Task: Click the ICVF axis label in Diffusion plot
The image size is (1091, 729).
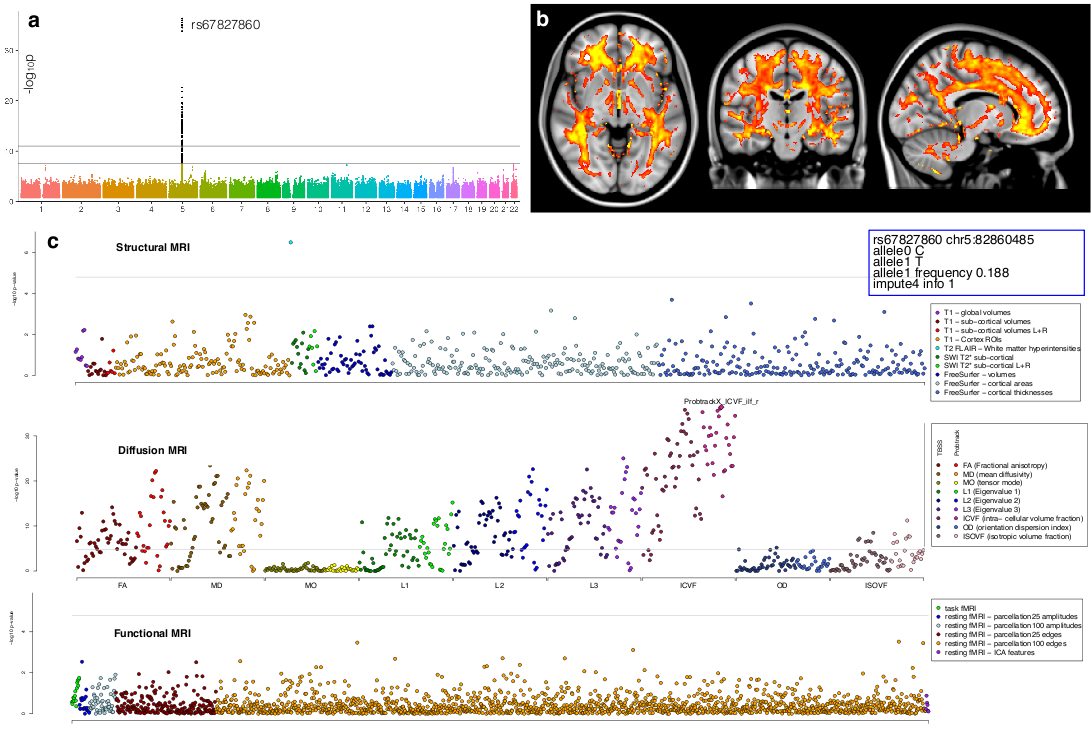Action: coord(688,584)
